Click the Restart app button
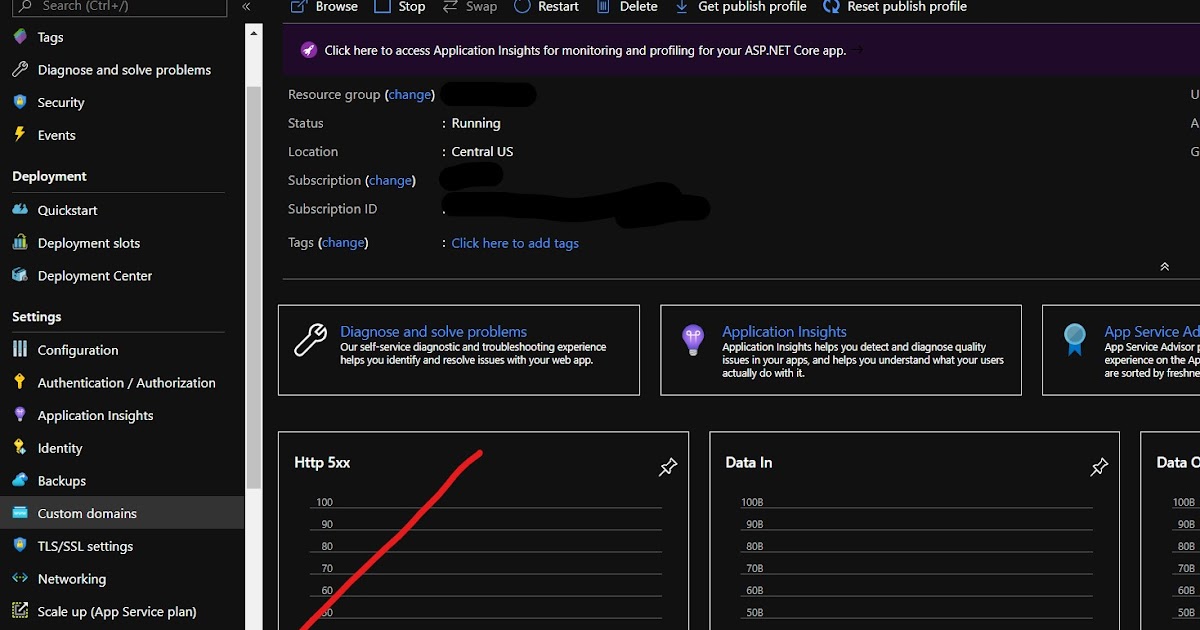 (546, 7)
